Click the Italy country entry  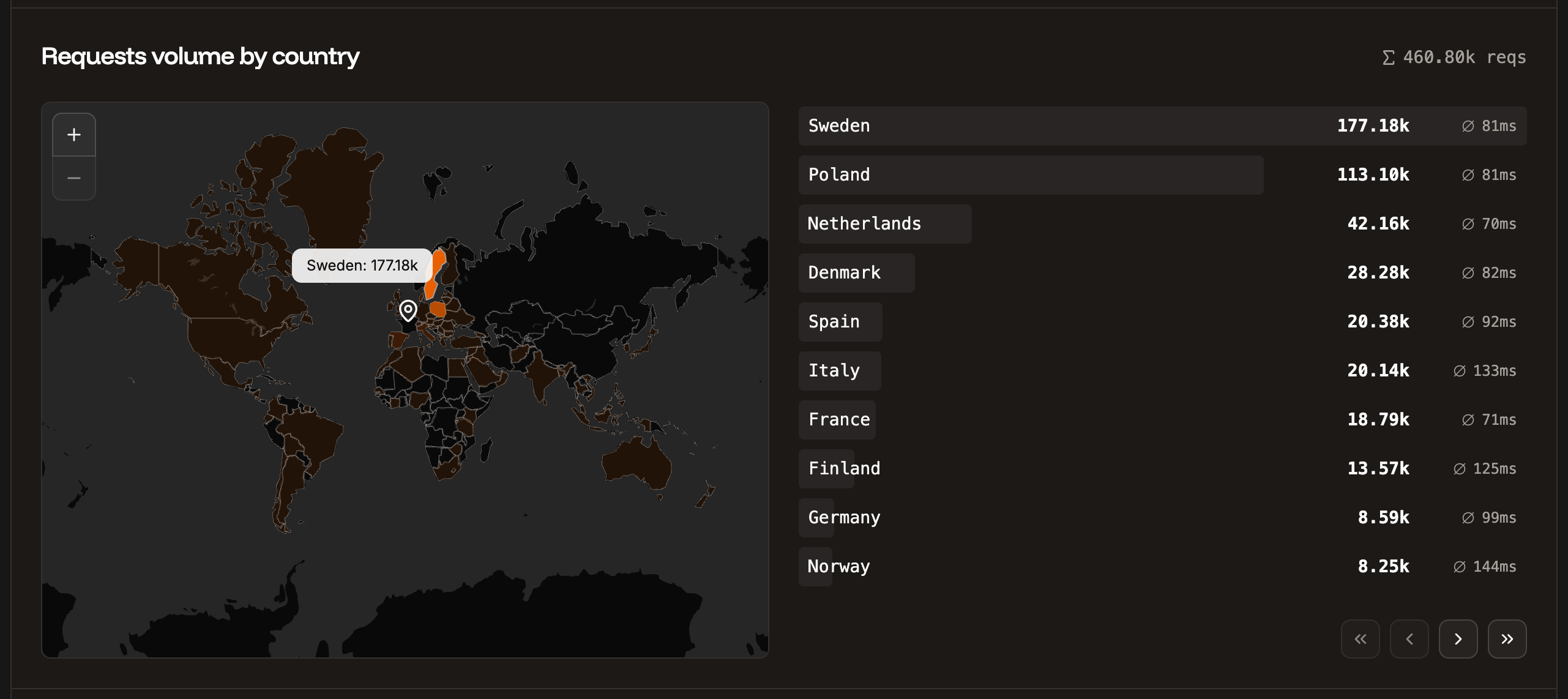[834, 370]
